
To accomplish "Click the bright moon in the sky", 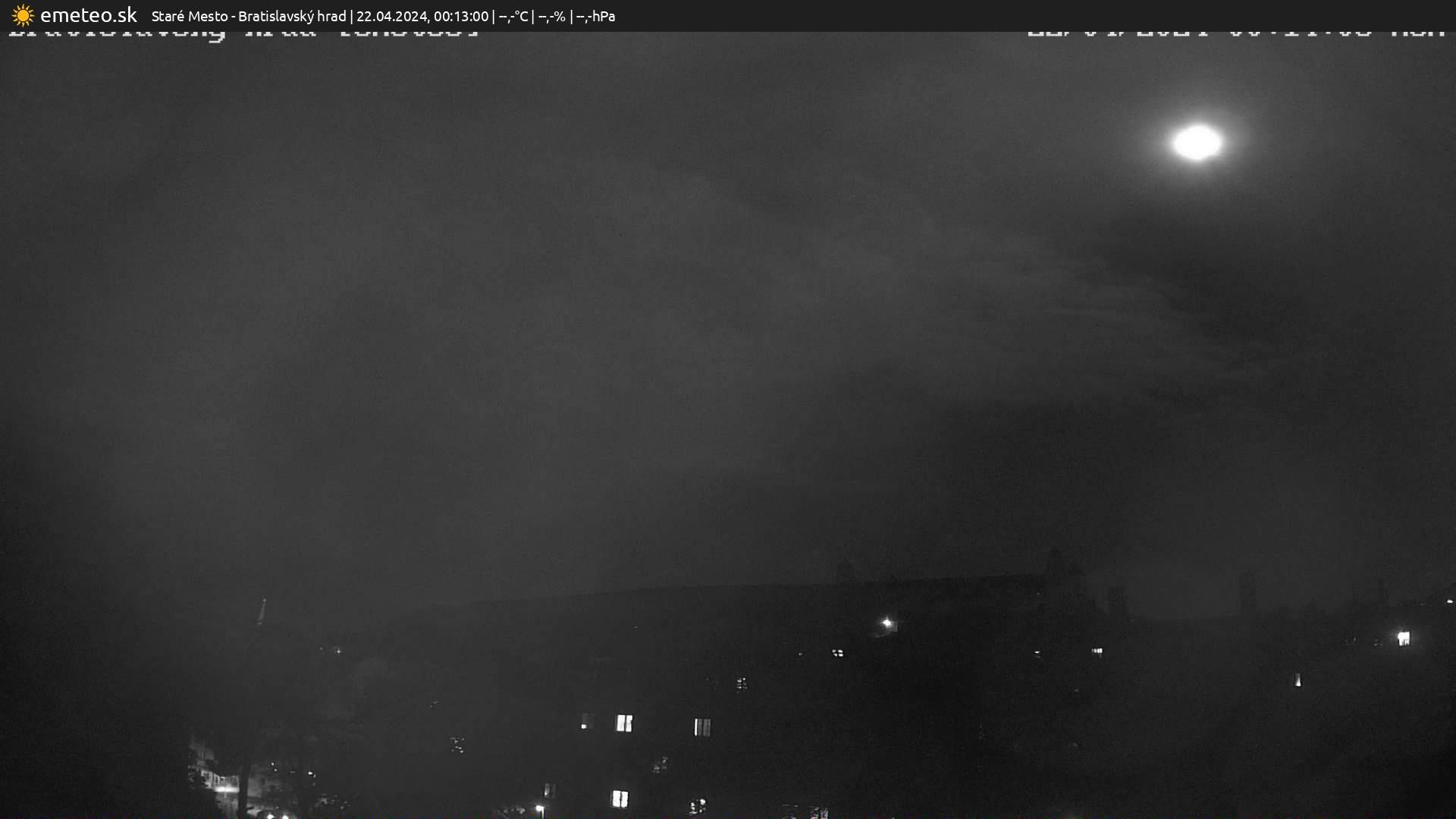I will [x=1197, y=143].
